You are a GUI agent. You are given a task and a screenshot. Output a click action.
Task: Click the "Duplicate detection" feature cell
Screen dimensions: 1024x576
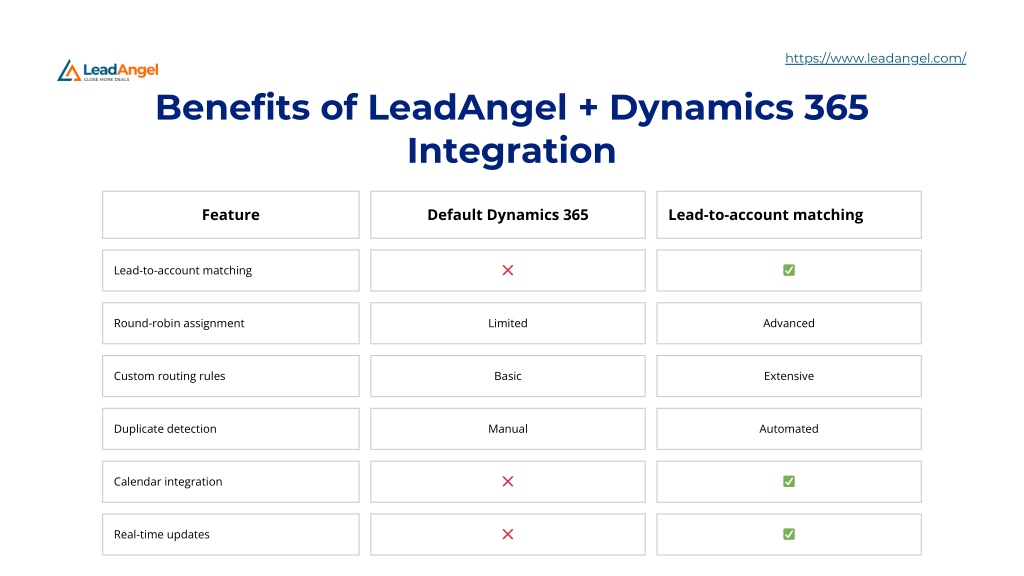(x=231, y=429)
